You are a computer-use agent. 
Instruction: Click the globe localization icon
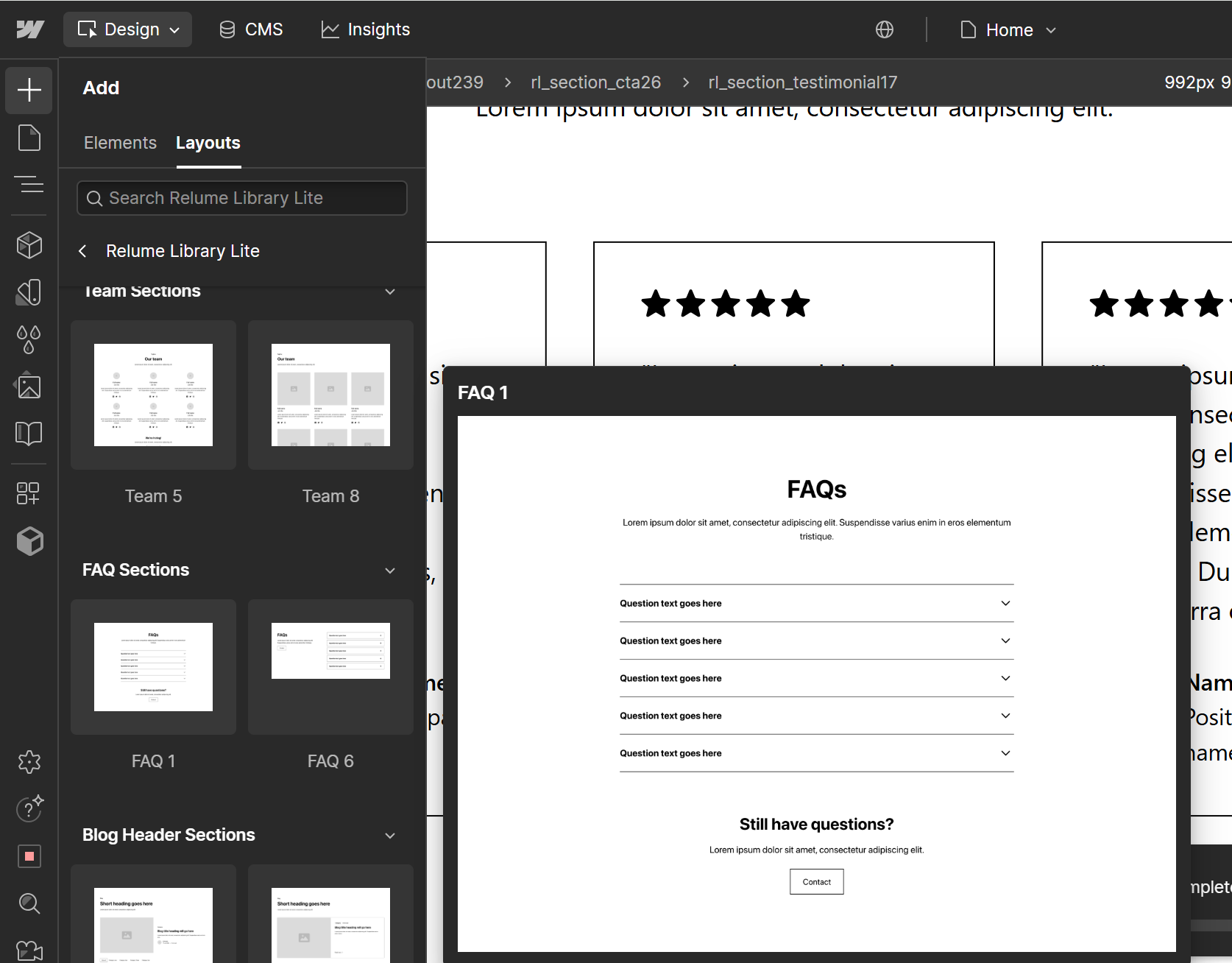pos(884,29)
